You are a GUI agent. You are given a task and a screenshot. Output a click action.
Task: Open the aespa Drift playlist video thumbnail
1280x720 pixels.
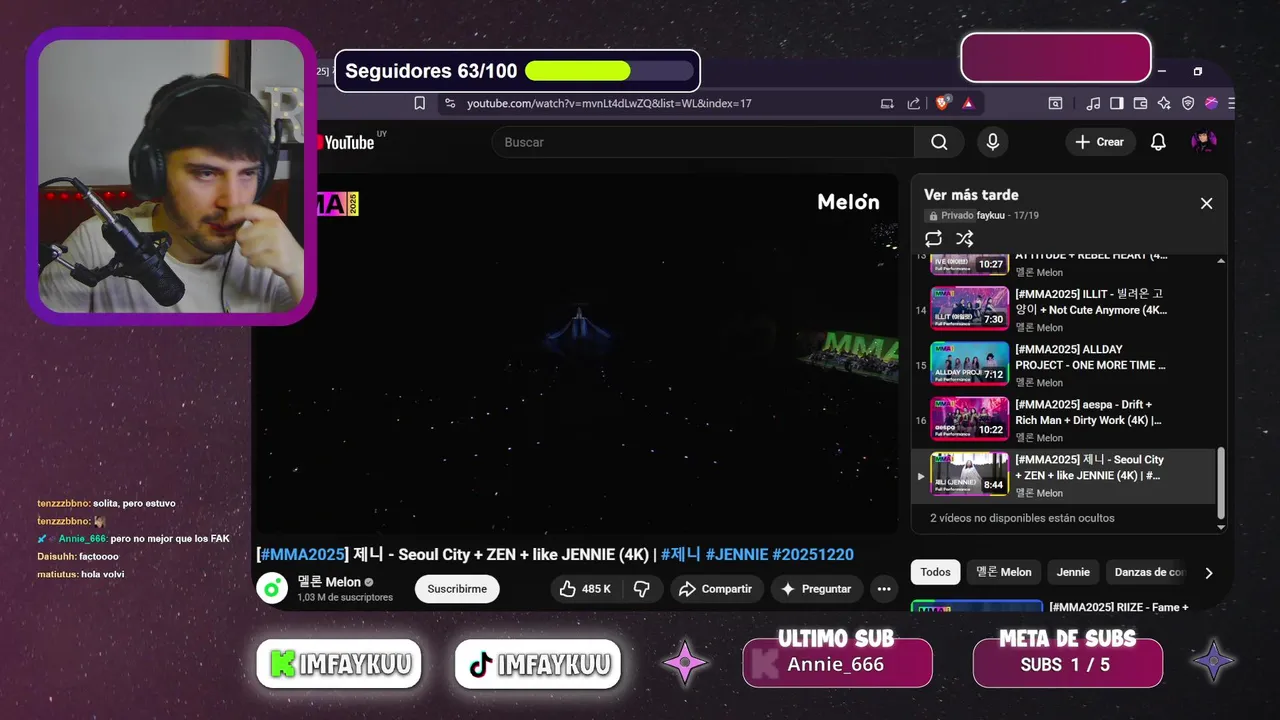click(x=969, y=418)
